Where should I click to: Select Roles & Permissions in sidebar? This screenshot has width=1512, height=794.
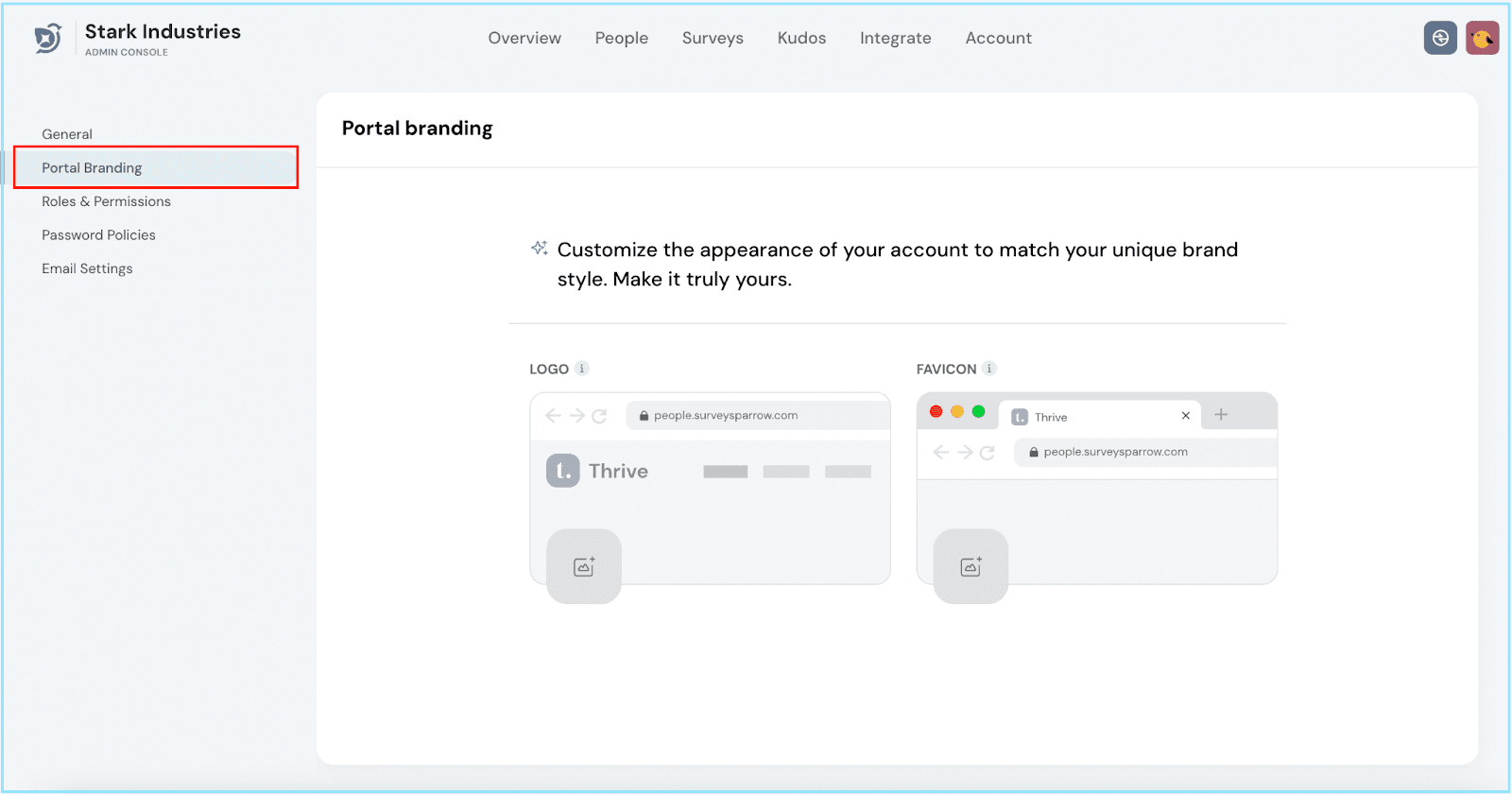tap(106, 201)
